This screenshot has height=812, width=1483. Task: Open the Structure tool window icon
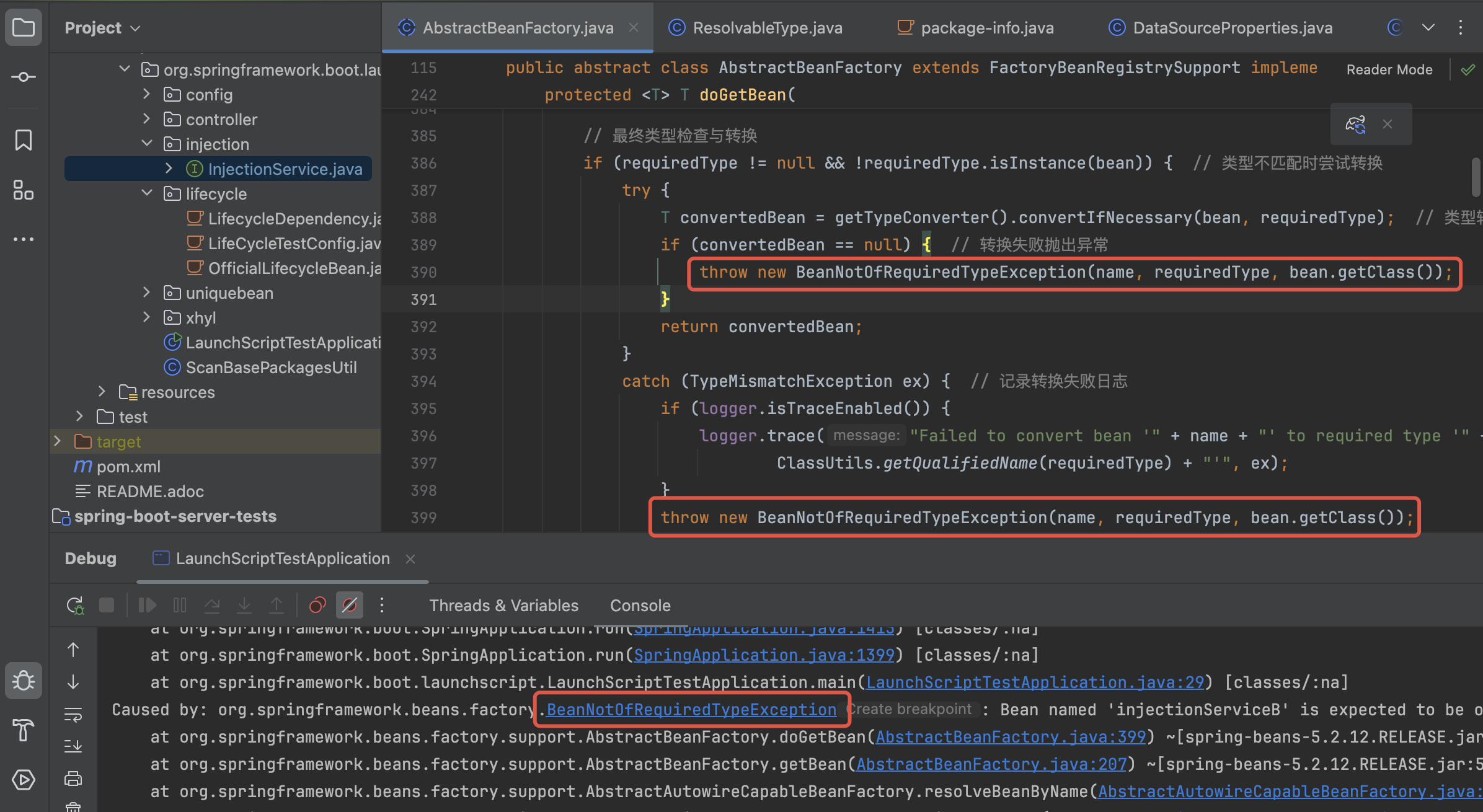tap(24, 190)
